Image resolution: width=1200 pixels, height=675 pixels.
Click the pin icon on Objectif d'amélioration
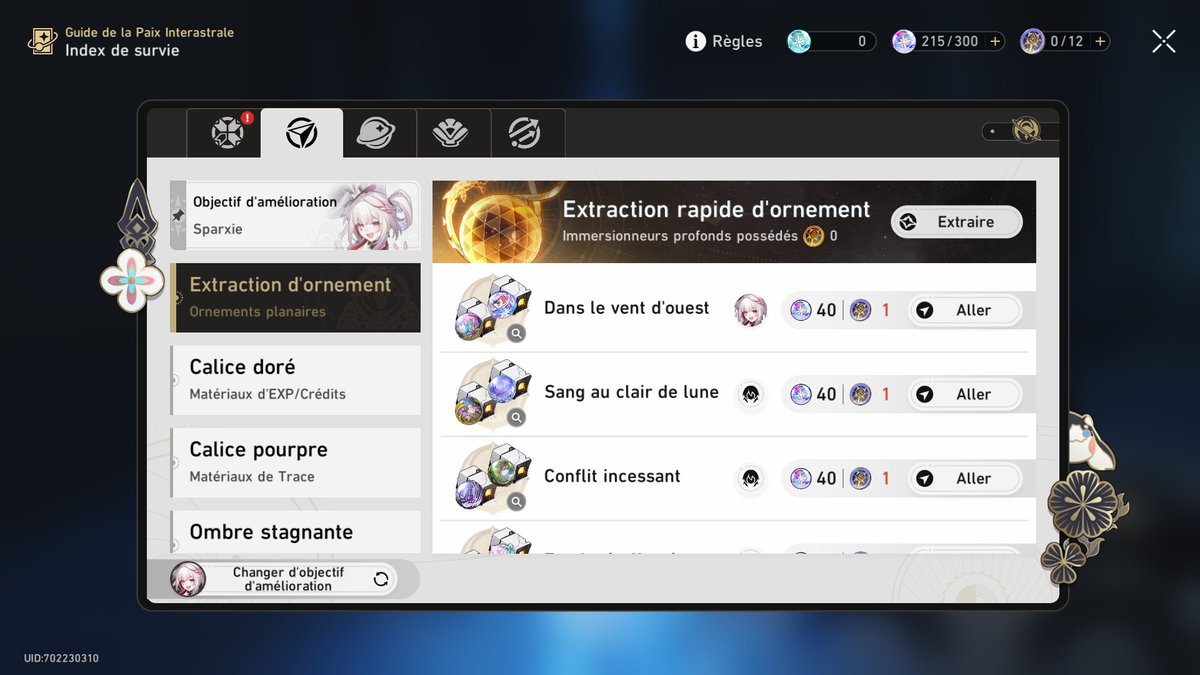pos(178,215)
